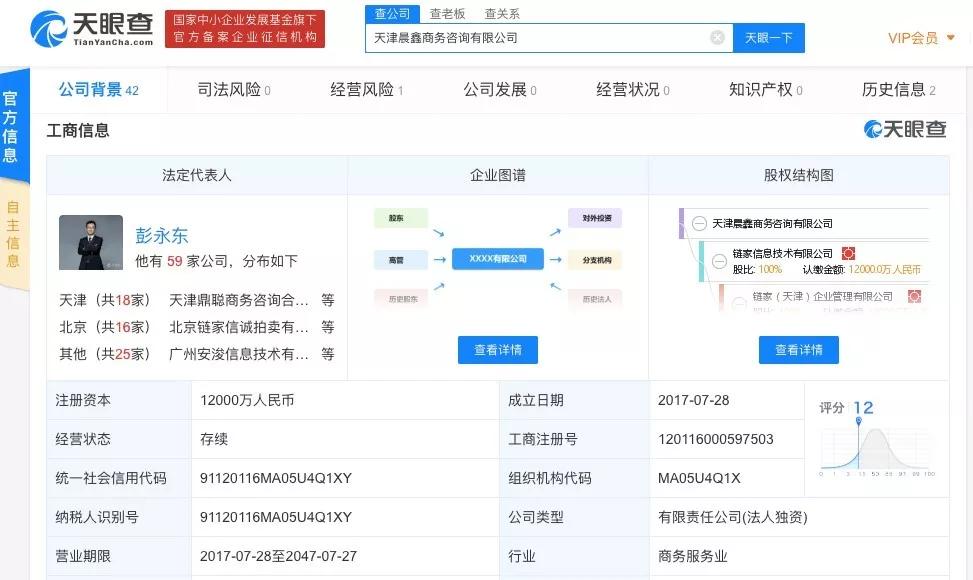Click the 商务服务业 industry value
Screen dimensions: 973x580
click(693, 556)
